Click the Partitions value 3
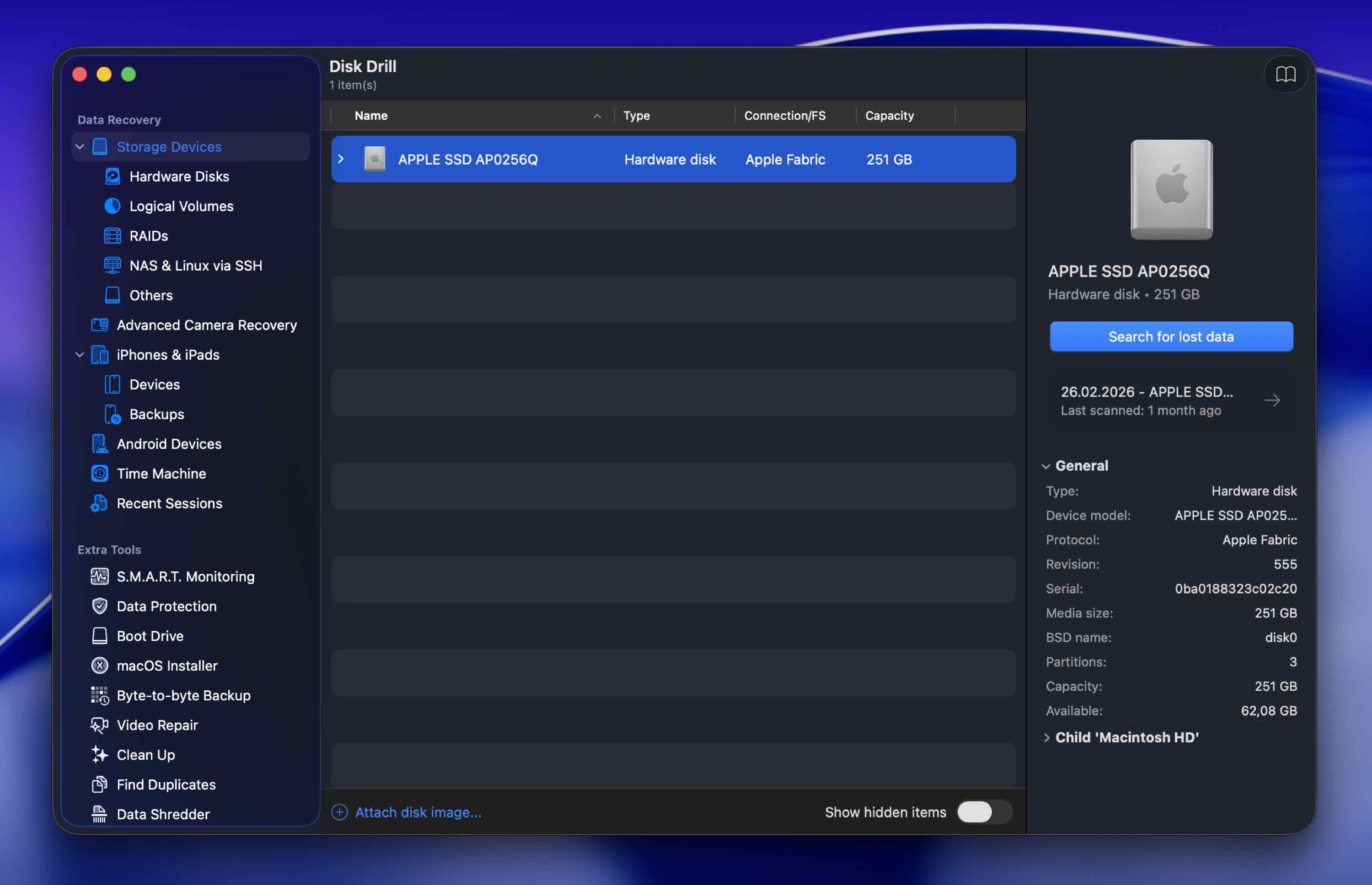1372x885 pixels. point(1293,662)
